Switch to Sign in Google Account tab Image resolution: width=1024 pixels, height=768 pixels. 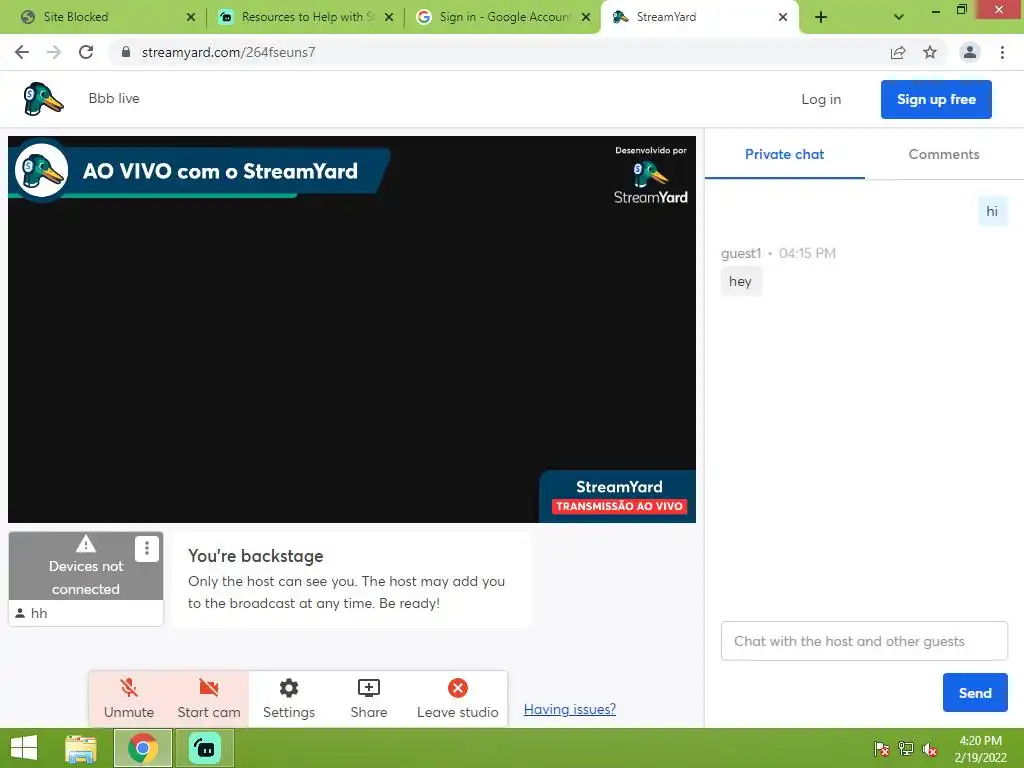click(500, 17)
